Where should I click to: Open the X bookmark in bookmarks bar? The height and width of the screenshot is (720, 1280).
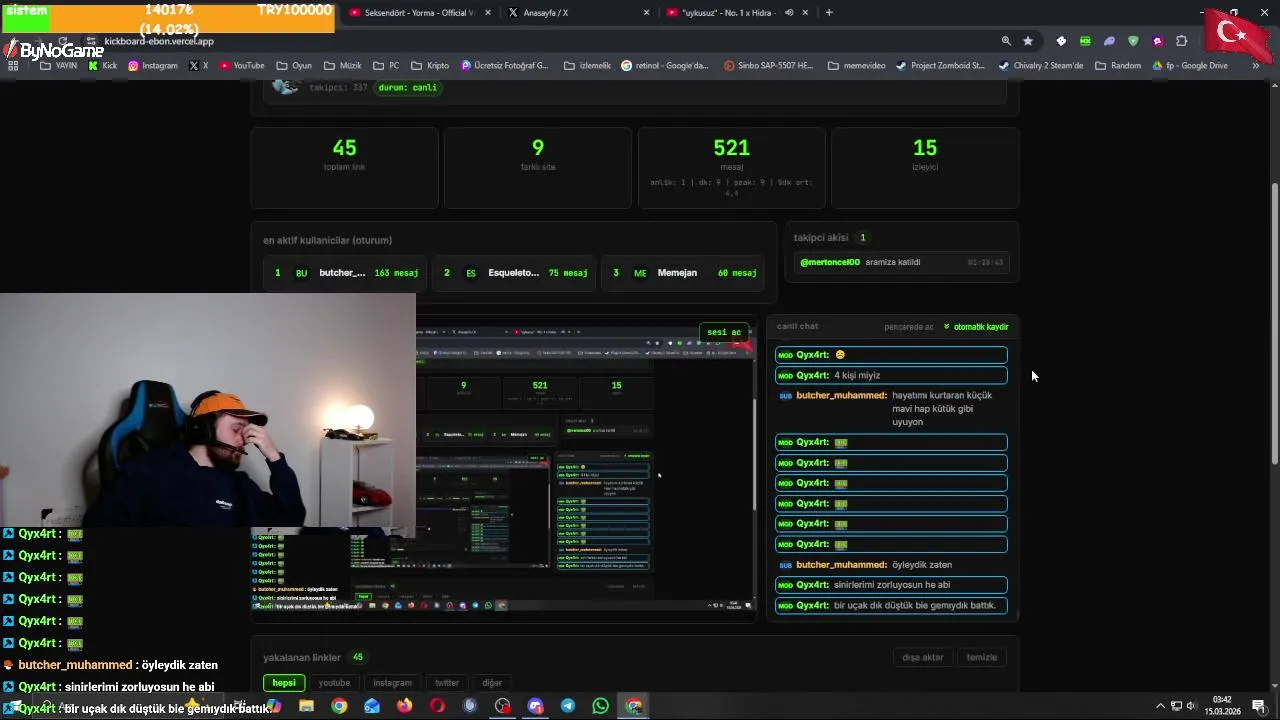click(x=199, y=65)
